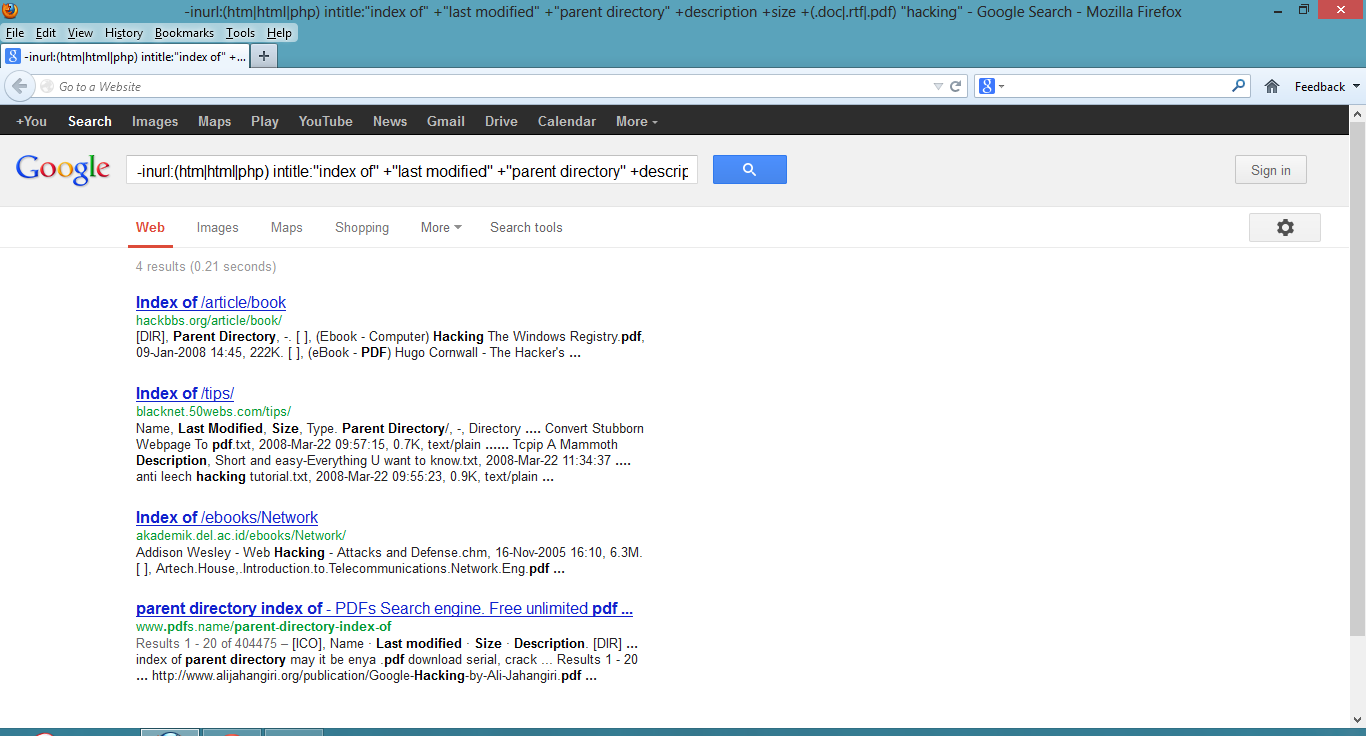Open the Feedback dropdown menu

point(1327,87)
